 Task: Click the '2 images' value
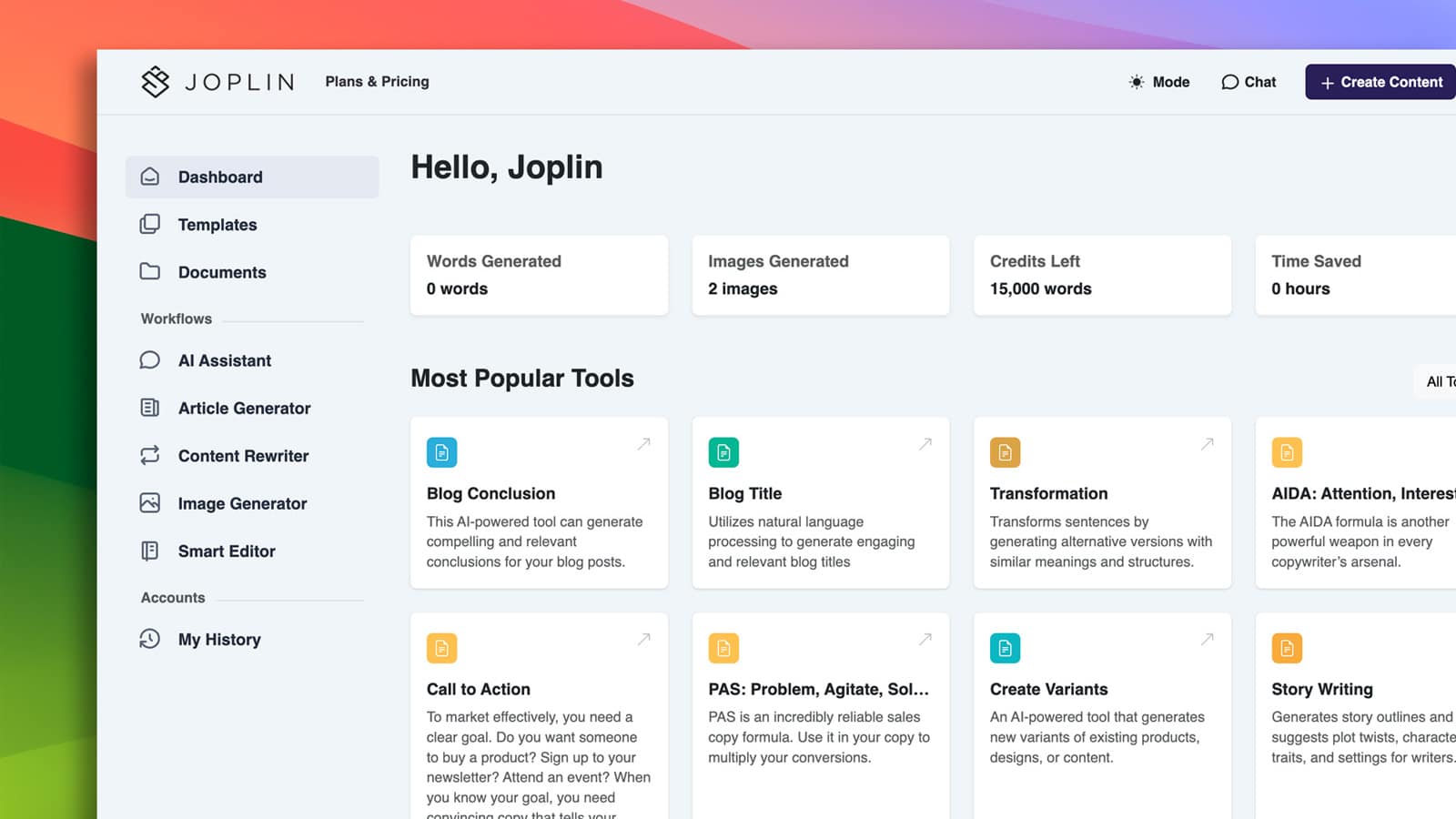coord(743,288)
